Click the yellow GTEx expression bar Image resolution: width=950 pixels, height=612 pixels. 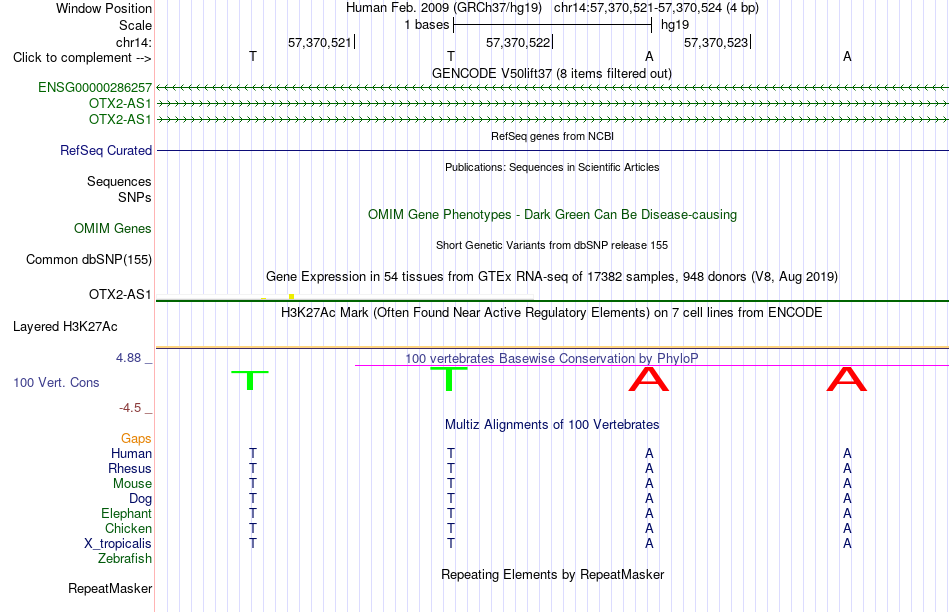(x=291, y=296)
